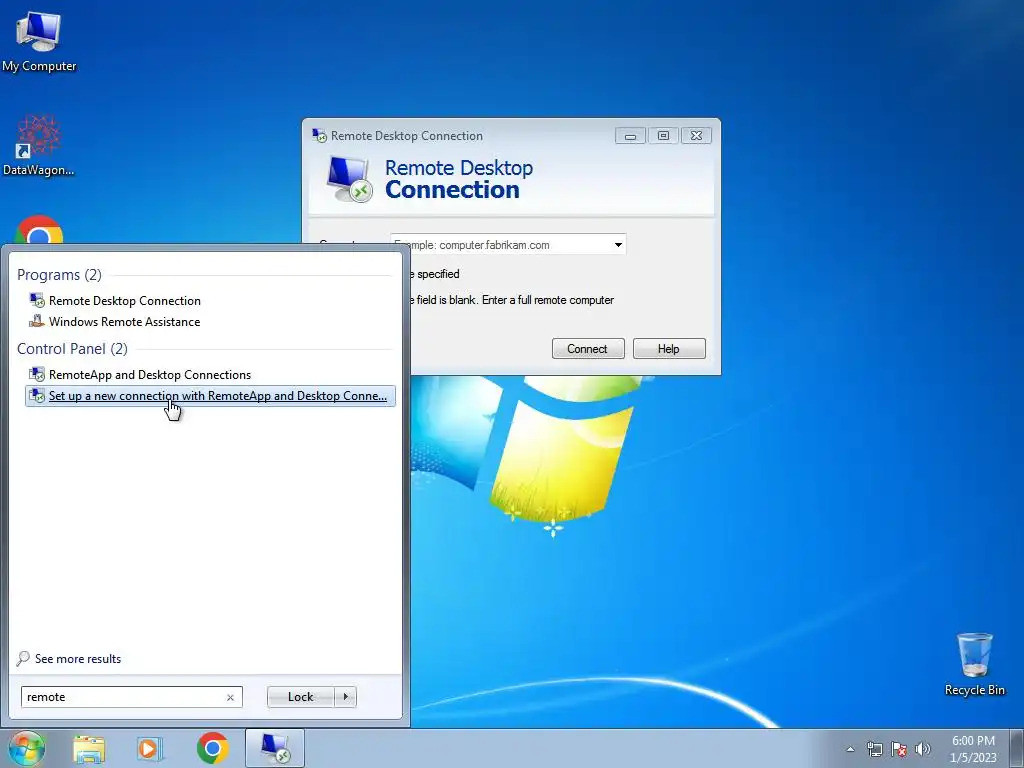The image size is (1024, 768).
Task: Click Remote Desktop Connection icon in search results
Action: click(x=37, y=300)
